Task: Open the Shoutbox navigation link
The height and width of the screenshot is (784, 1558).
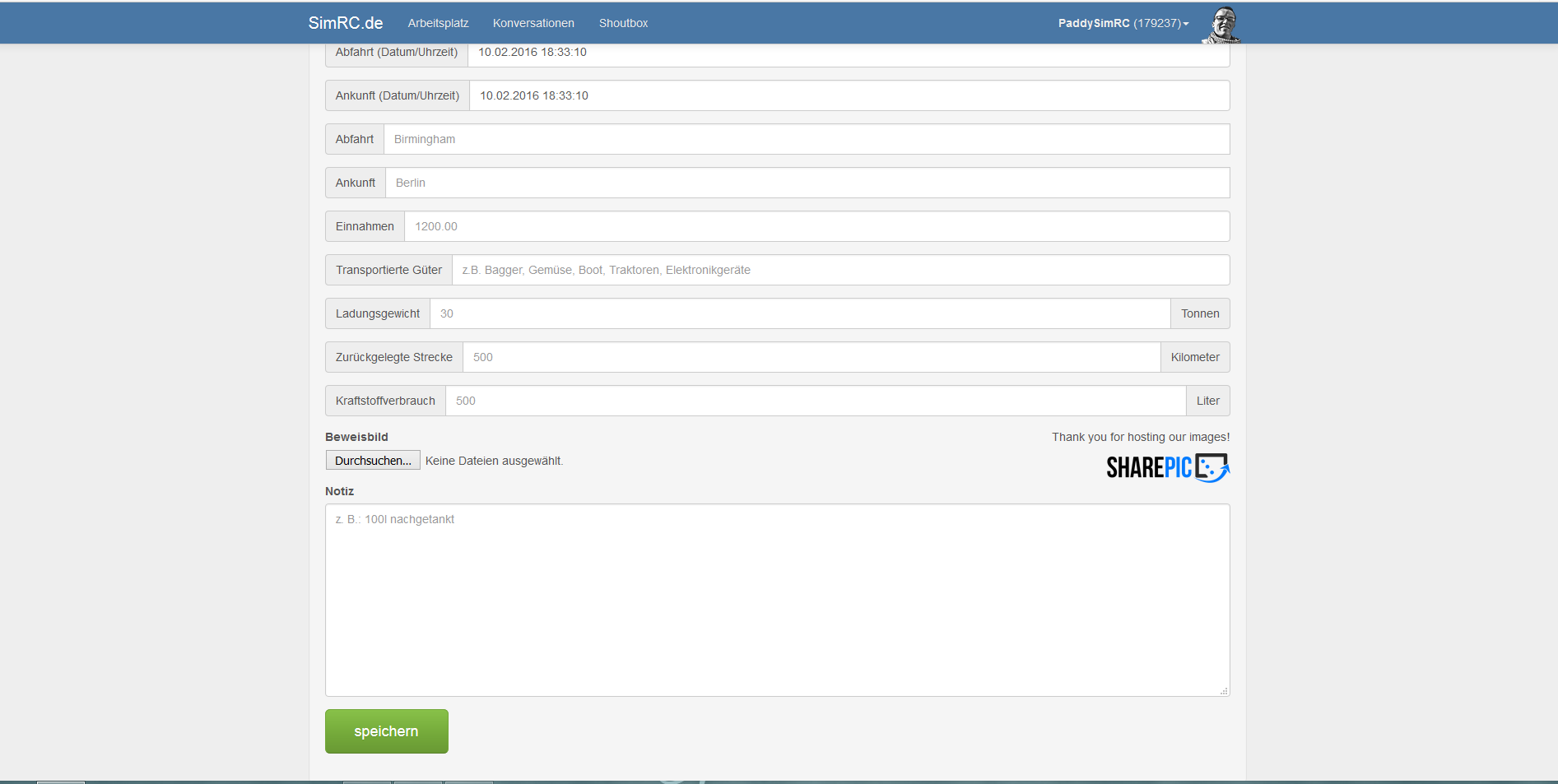Action: (x=623, y=23)
